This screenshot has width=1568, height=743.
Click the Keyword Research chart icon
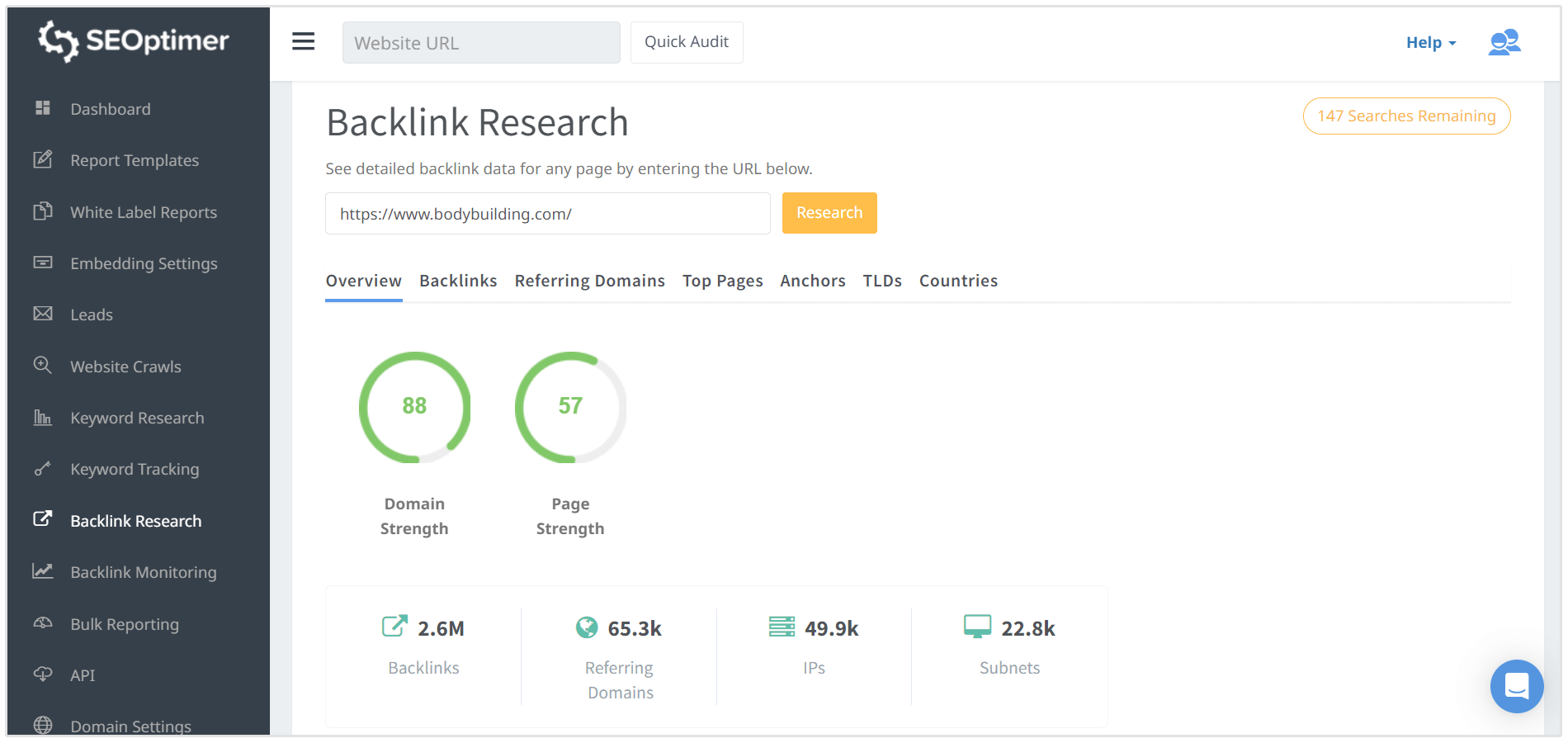pos(43,417)
